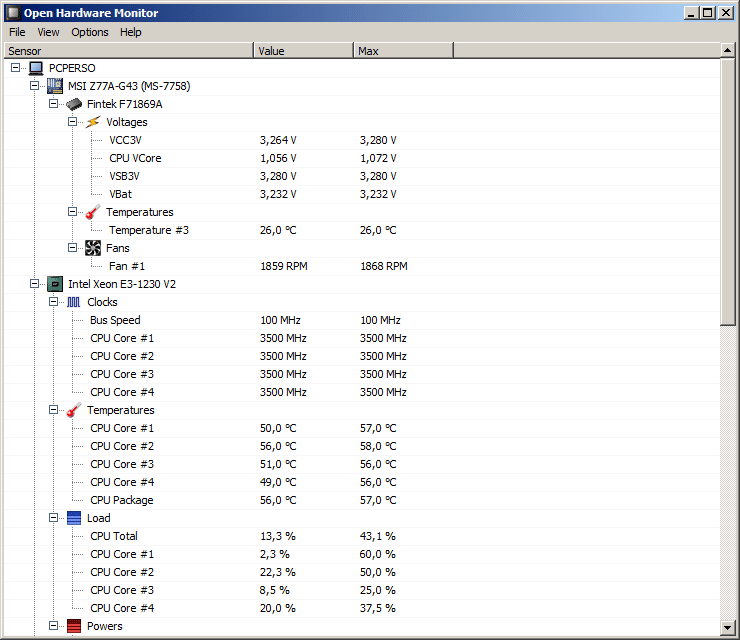The height and width of the screenshot is (640, 740).
Task: Click the Value column header
Action: (x=303, y=51)
